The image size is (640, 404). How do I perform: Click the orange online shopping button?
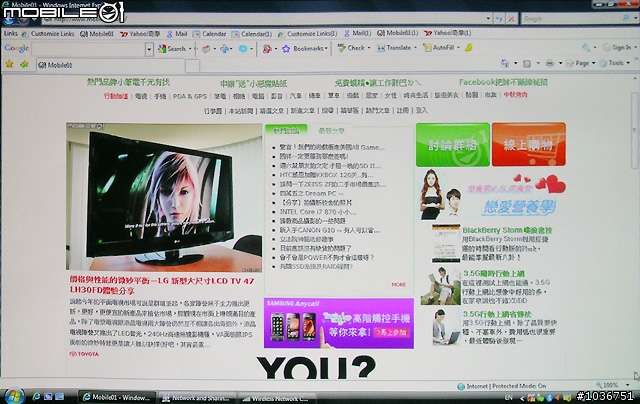tap(529, 144)
